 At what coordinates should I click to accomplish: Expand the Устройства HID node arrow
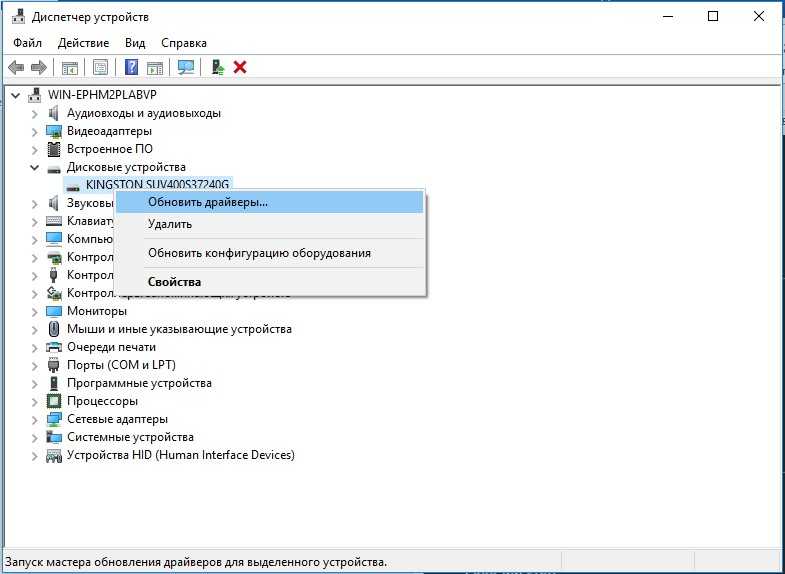(35, 456)
